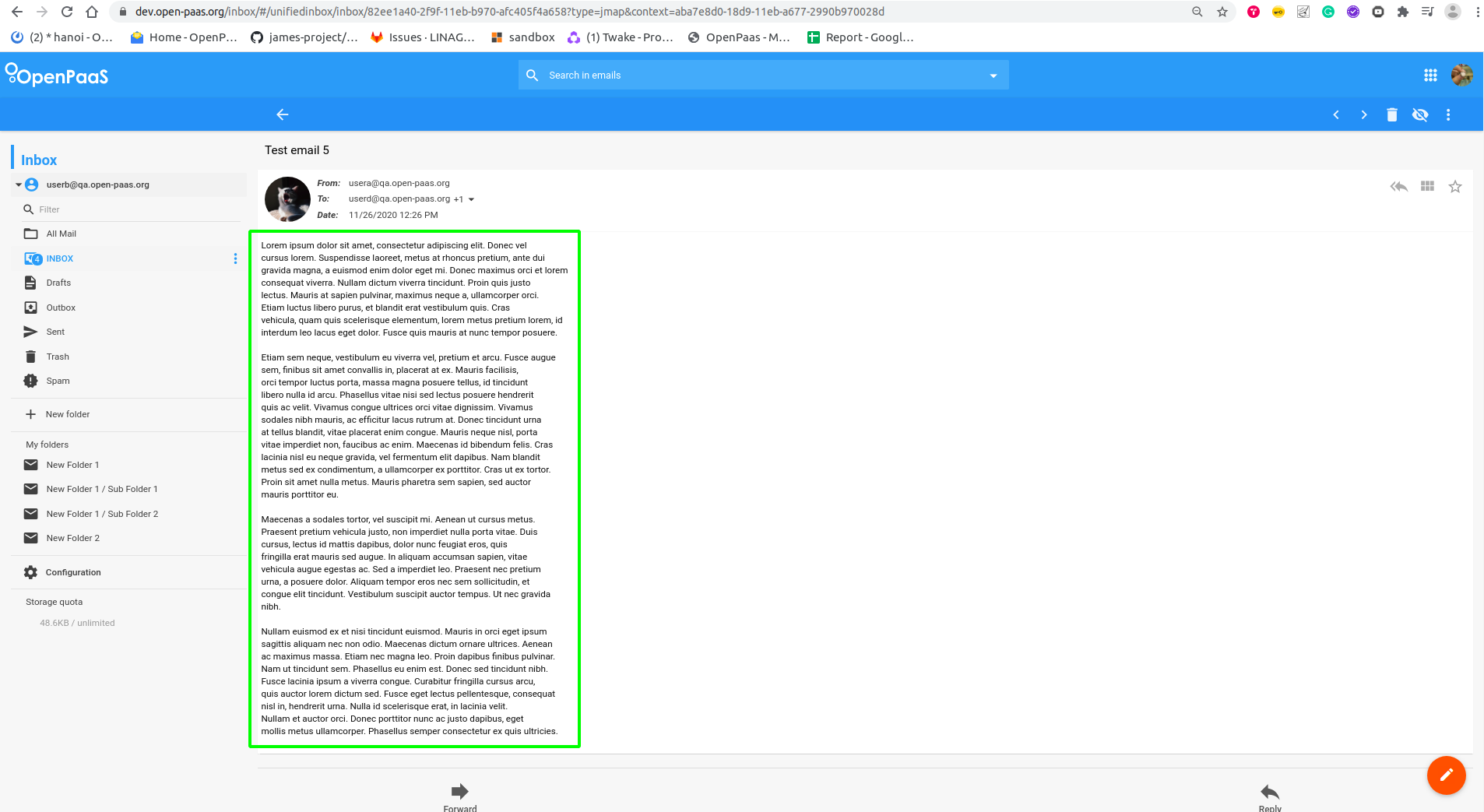Open the Google apps grid icon
The image size is (1484, 812).
pyautogui.click(x=1431, y=75)
